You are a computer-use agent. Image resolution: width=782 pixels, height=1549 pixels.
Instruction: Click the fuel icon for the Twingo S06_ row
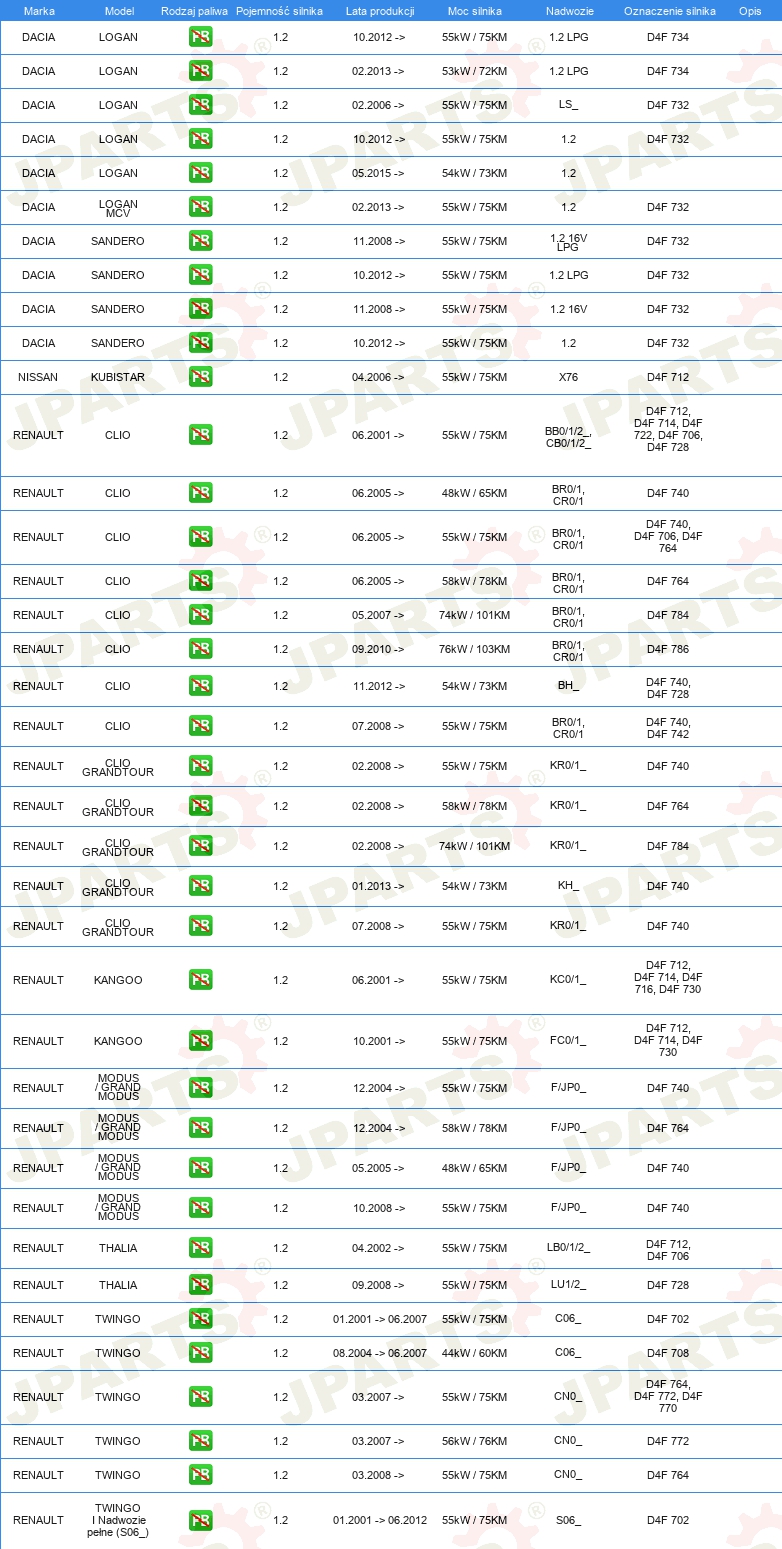point(200,1520)
